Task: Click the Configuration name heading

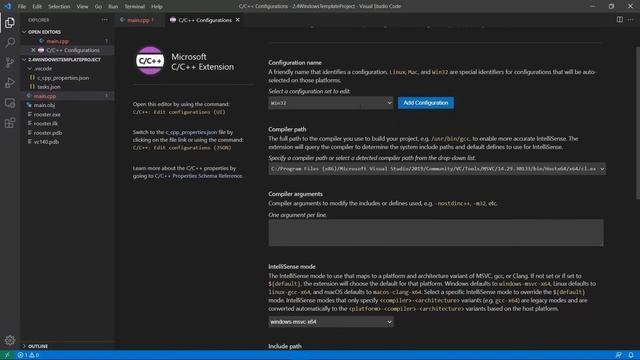Action: pyautogui.click(x=295, y=62)
